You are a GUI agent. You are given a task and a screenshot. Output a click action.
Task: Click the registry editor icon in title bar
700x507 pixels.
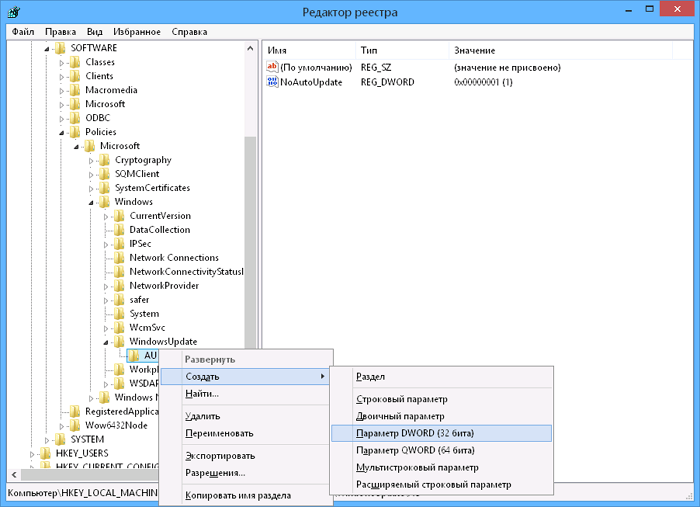[11, 12]
